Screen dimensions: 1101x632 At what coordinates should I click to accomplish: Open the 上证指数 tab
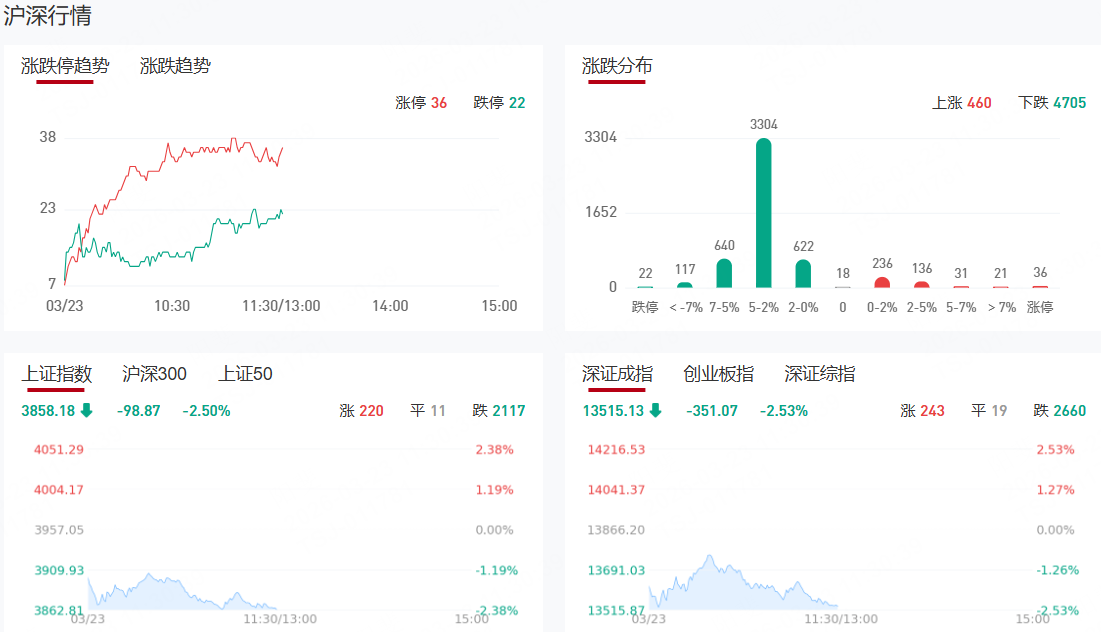tap(57, 374)
